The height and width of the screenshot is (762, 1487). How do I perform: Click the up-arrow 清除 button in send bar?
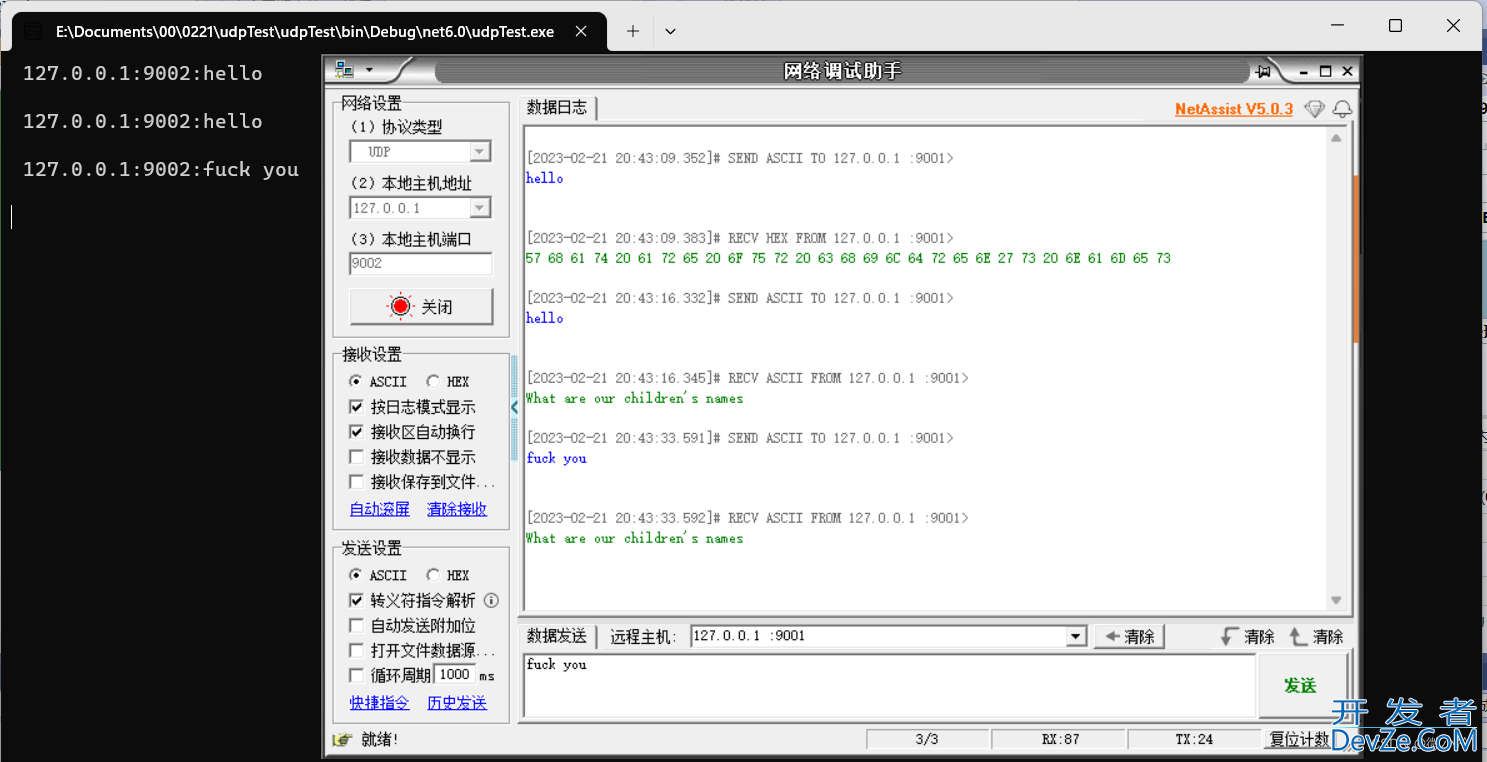pyautogui.click(x=1316, y=637)
